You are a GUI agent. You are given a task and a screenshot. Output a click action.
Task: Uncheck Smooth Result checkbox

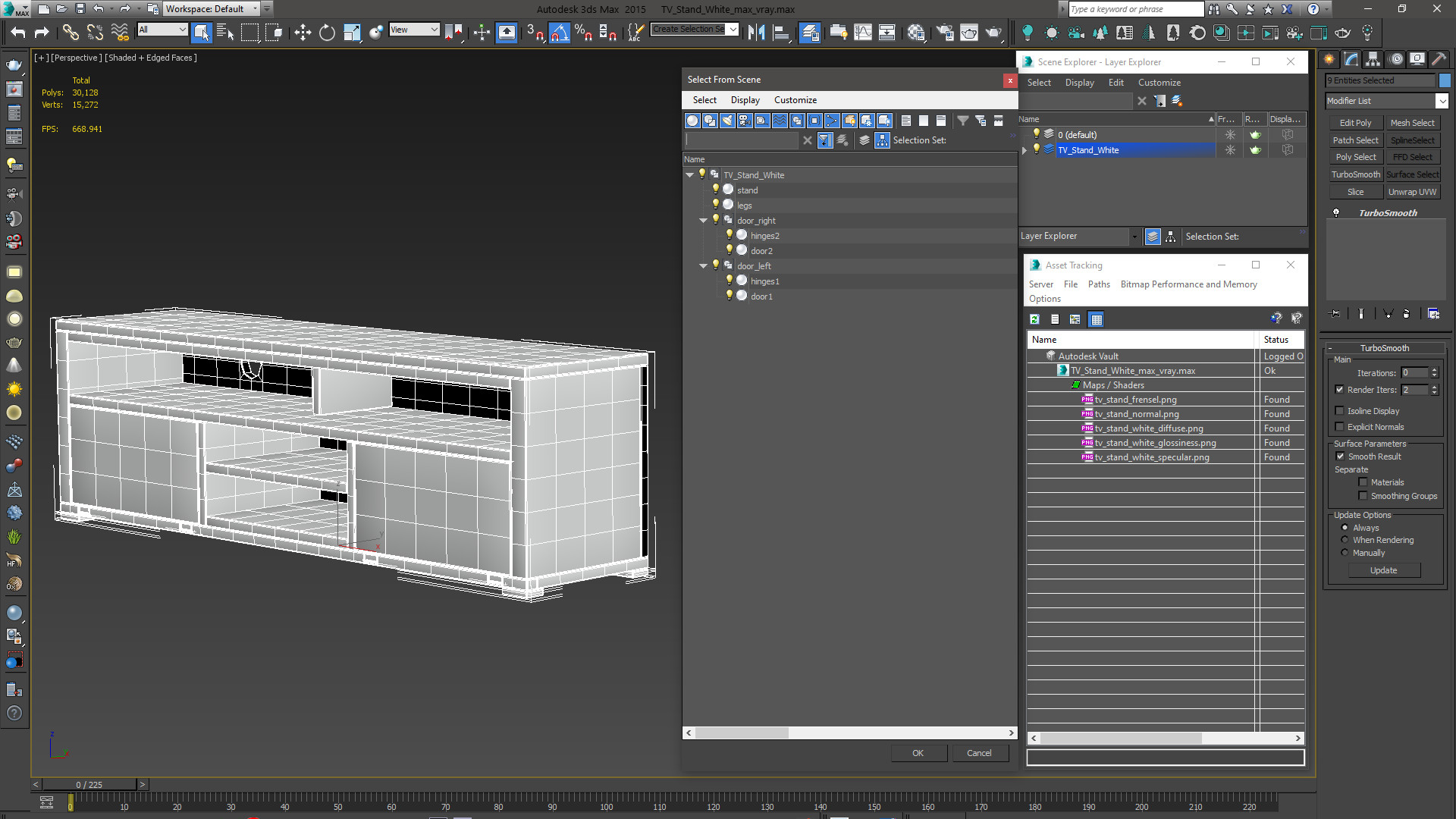(1340, 457)
